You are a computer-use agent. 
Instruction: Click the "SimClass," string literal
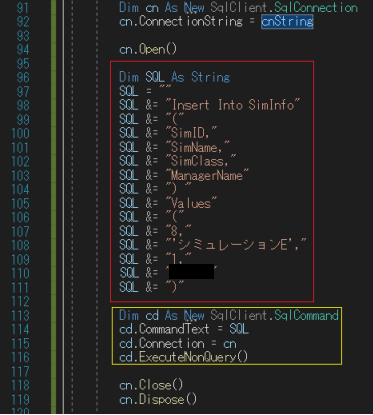pos(201,161)
